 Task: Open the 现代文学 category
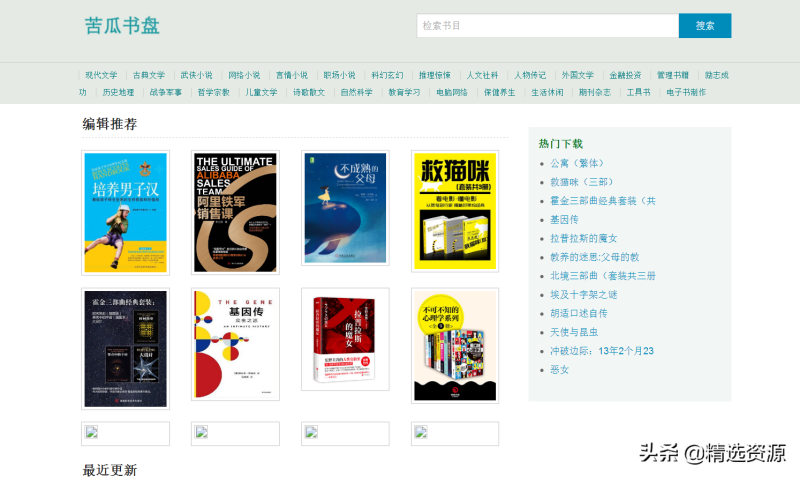pyautogui.click(x=101, y=75)
